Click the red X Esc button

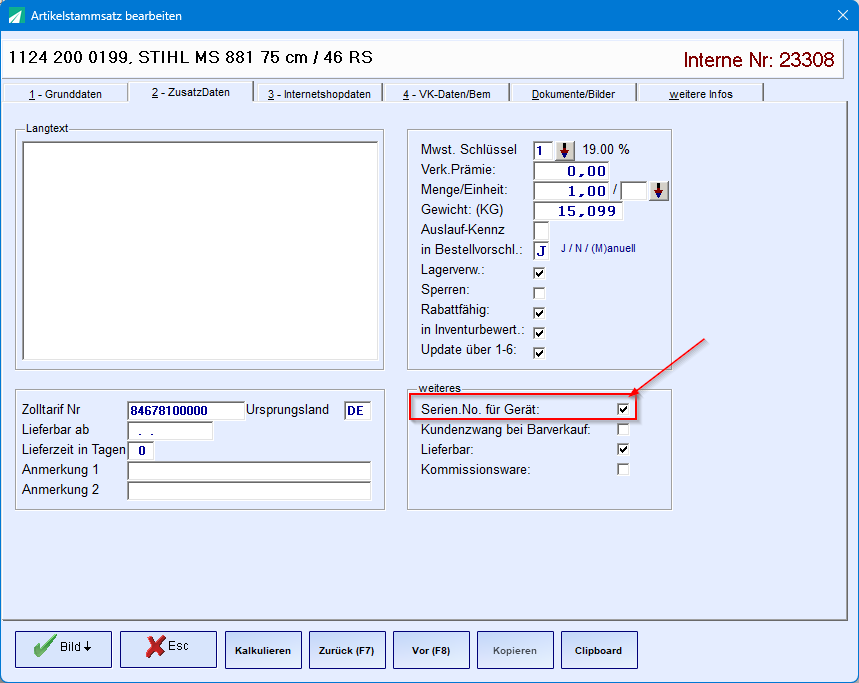168,649
